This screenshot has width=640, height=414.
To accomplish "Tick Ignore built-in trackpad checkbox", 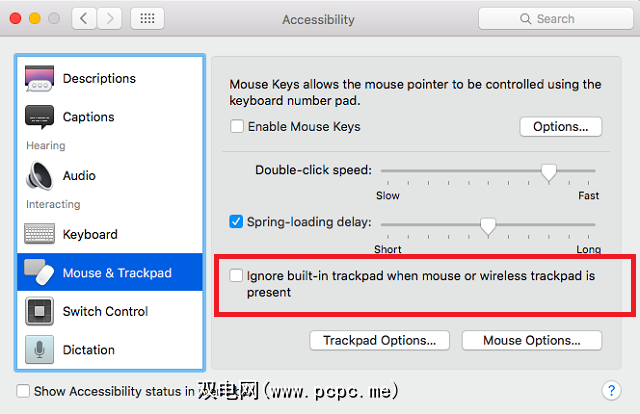I will click(237, 275).
